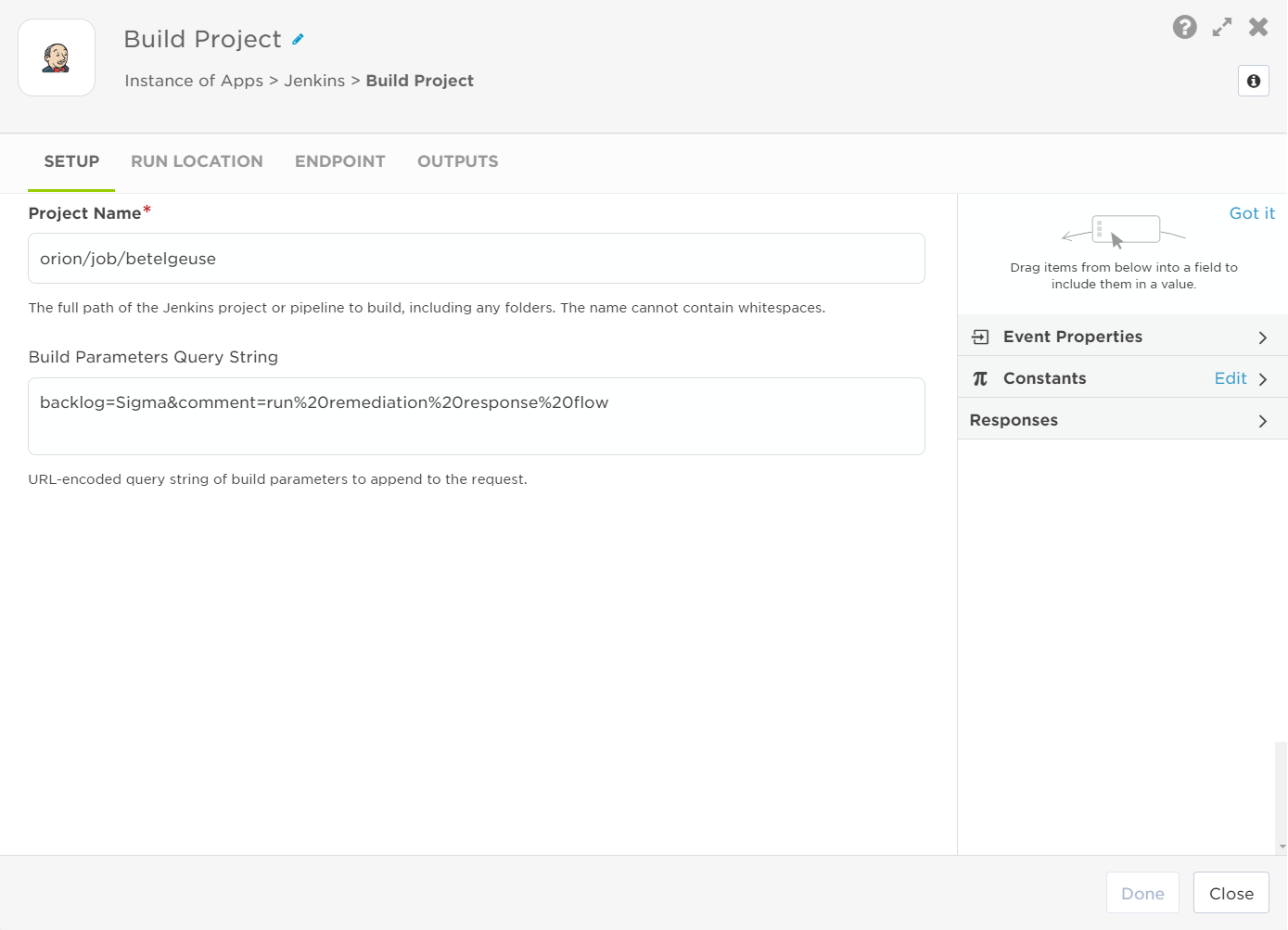
Task: Click the drag-items illustration in the hint
Action: point(1124,232)
